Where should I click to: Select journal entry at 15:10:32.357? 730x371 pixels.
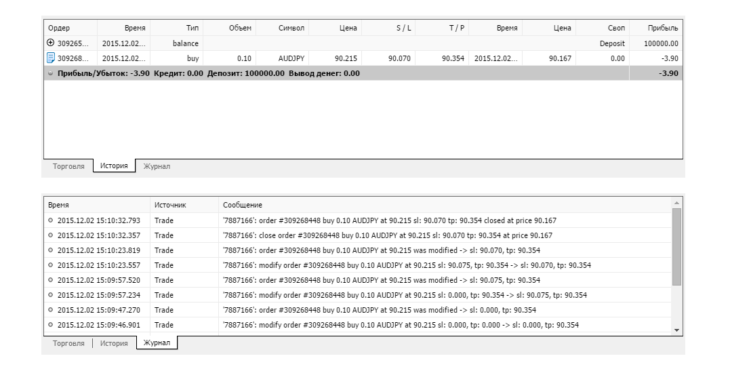click(358, 235)
